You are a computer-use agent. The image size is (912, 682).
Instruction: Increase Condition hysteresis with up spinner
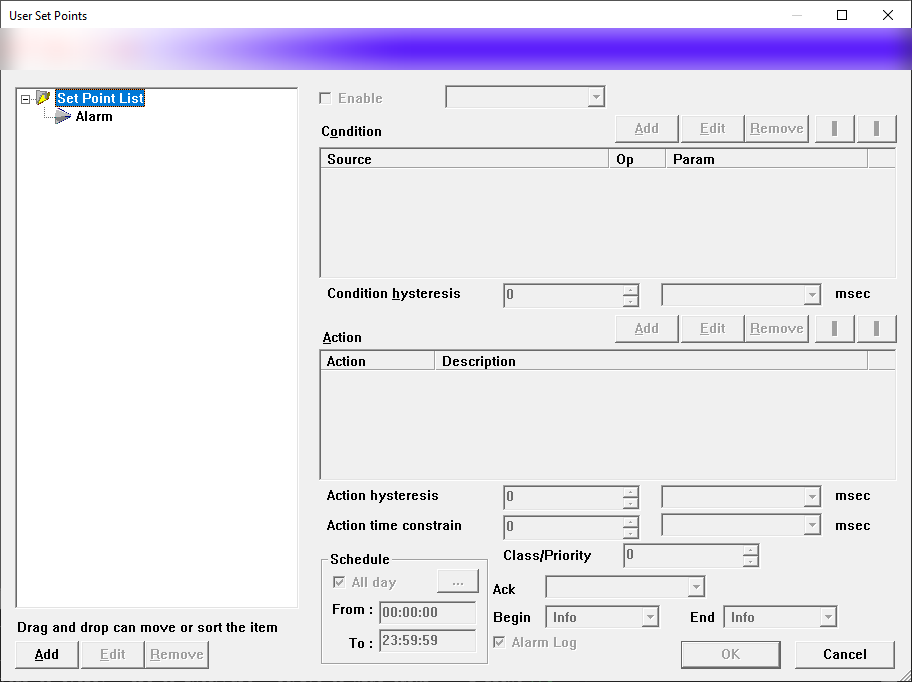click(630, 290)
